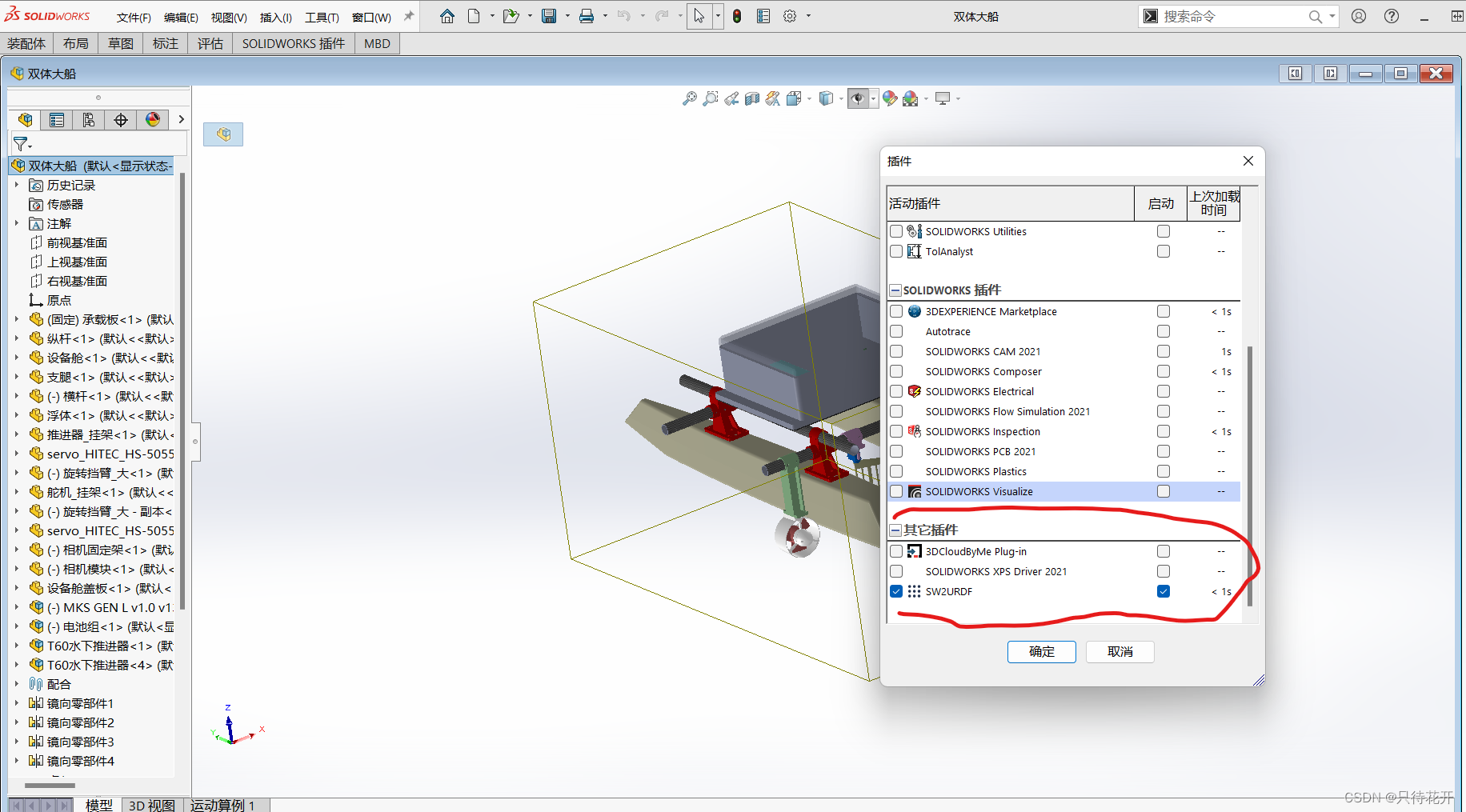
Task: Expand the 历史记录 tree node
Action: pos(17,185)
